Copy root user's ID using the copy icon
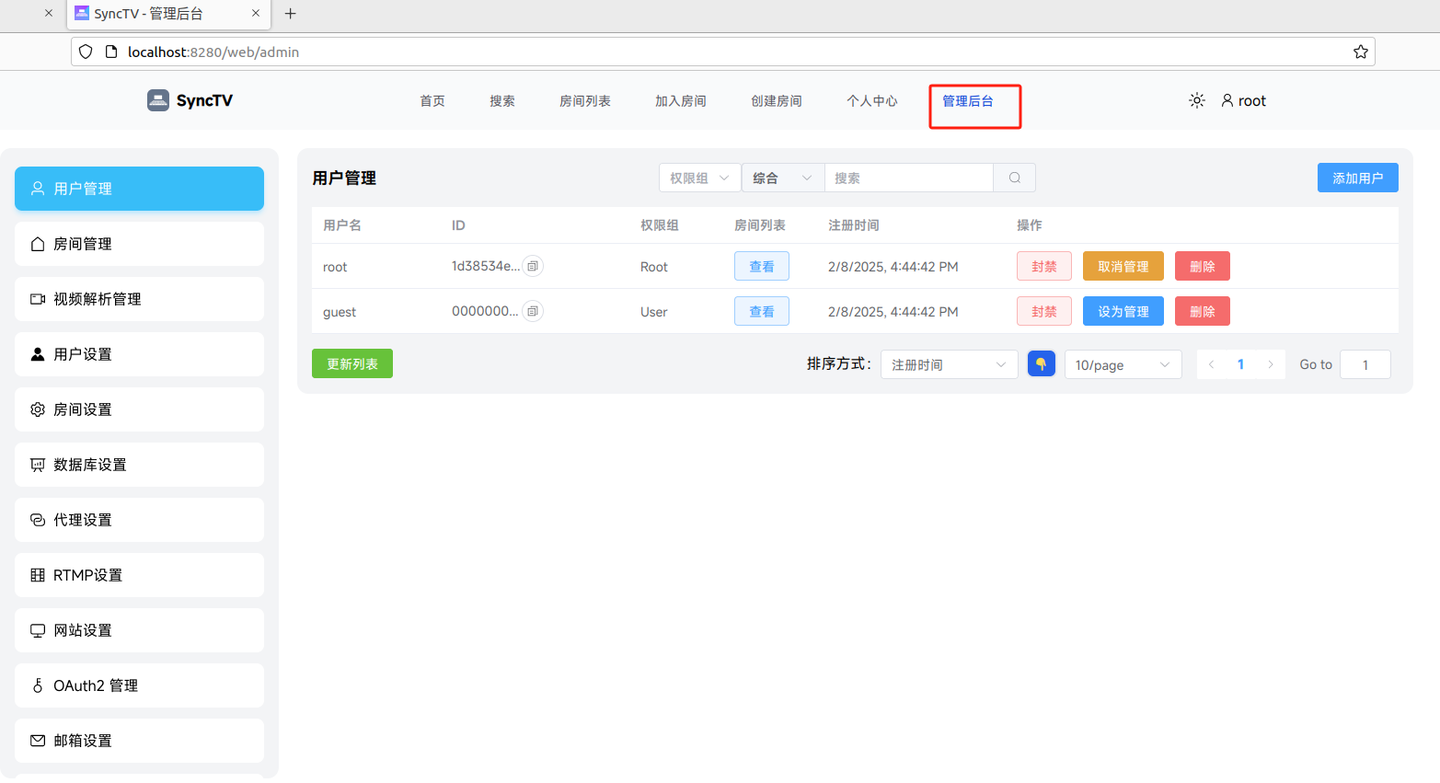The image size is (1440, 783). tap(533, 266)
